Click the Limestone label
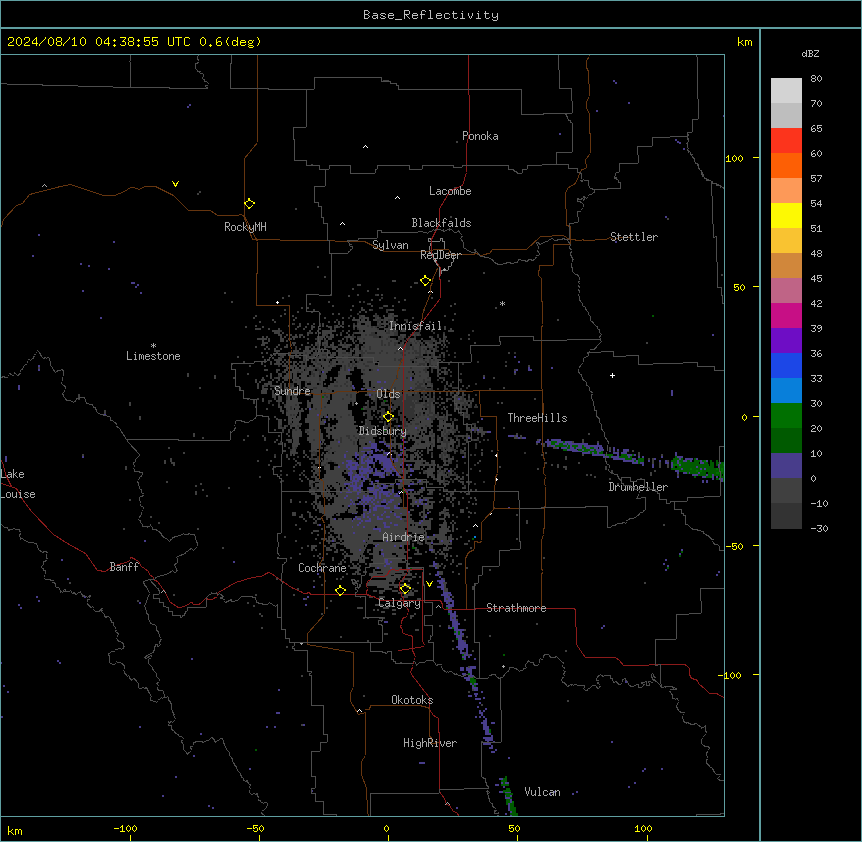 point(153,356)
